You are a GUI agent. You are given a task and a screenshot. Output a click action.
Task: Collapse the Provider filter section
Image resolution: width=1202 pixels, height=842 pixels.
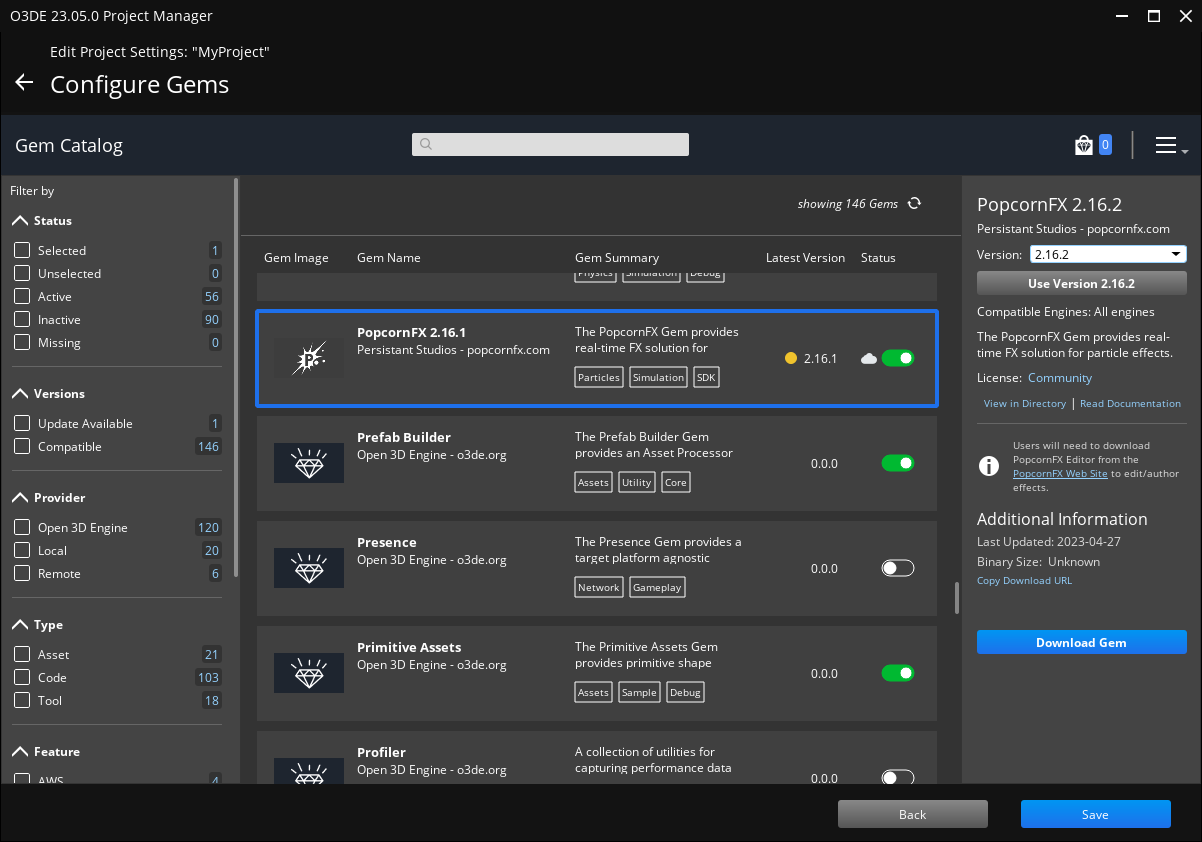coord(20,498)
